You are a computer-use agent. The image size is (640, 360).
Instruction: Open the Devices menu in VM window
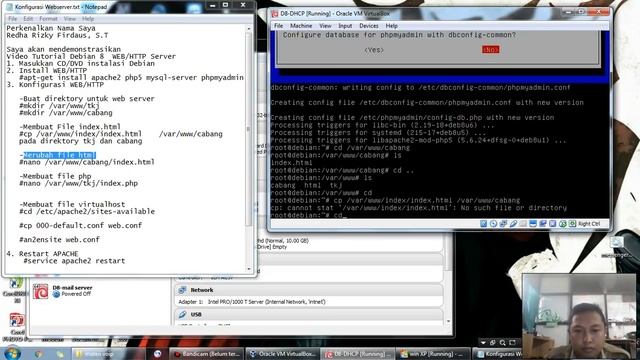pyautogui.click(x=369, y=26)
